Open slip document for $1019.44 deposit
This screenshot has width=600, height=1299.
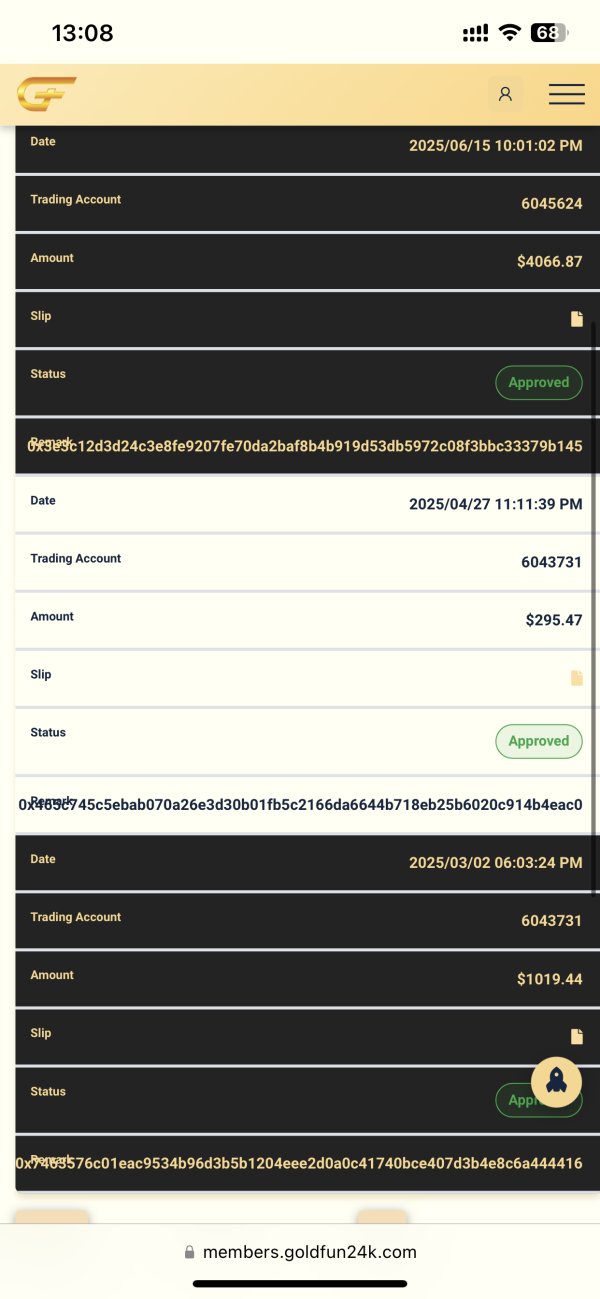click(576, 1036)
